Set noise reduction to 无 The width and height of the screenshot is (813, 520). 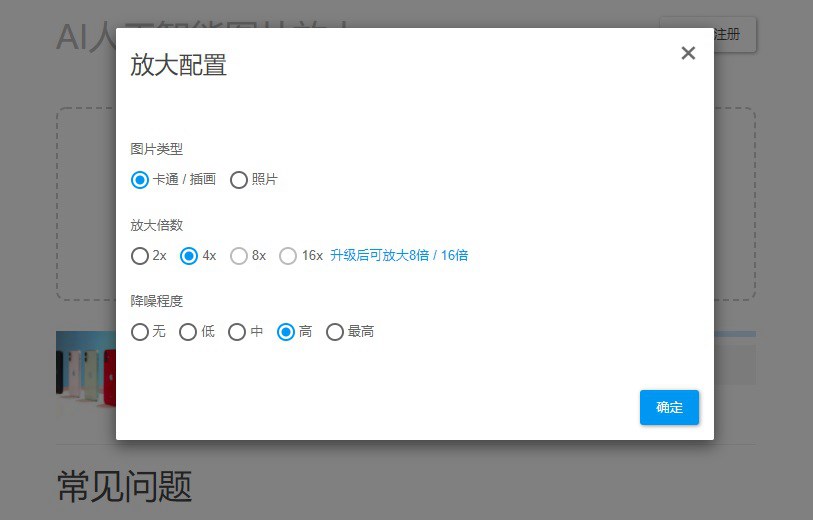point(139,332)
